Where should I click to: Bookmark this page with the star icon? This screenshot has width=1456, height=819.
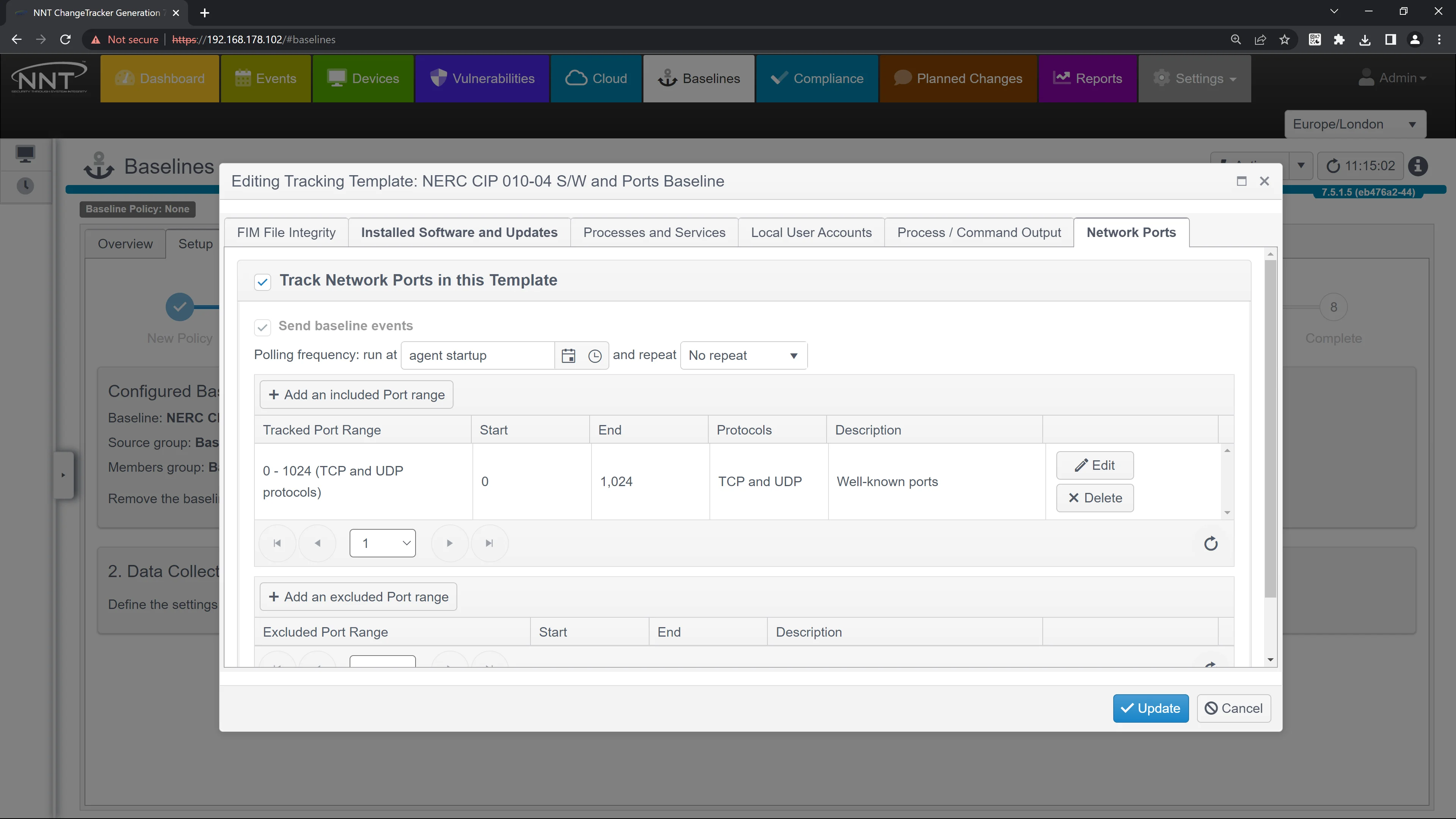[1285, 39]
